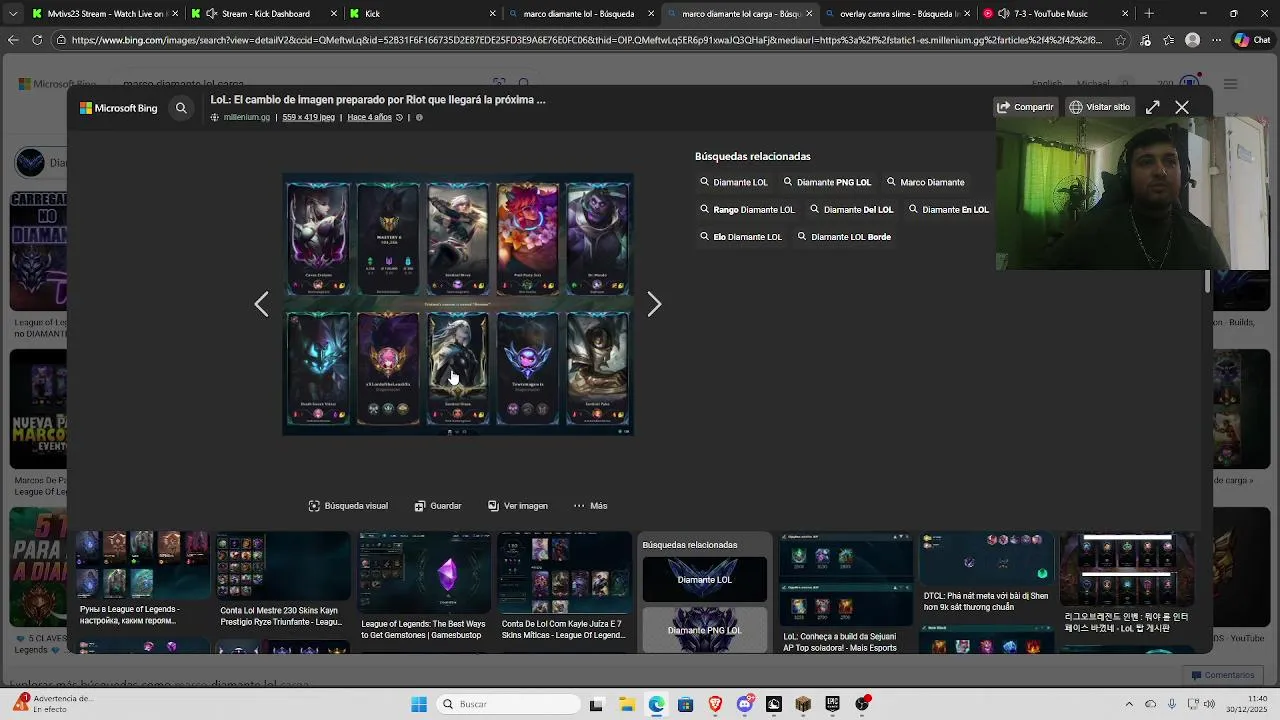Reload the page
The height and width of the screenshot is (720, 1280).
click(x=38, y=40)
